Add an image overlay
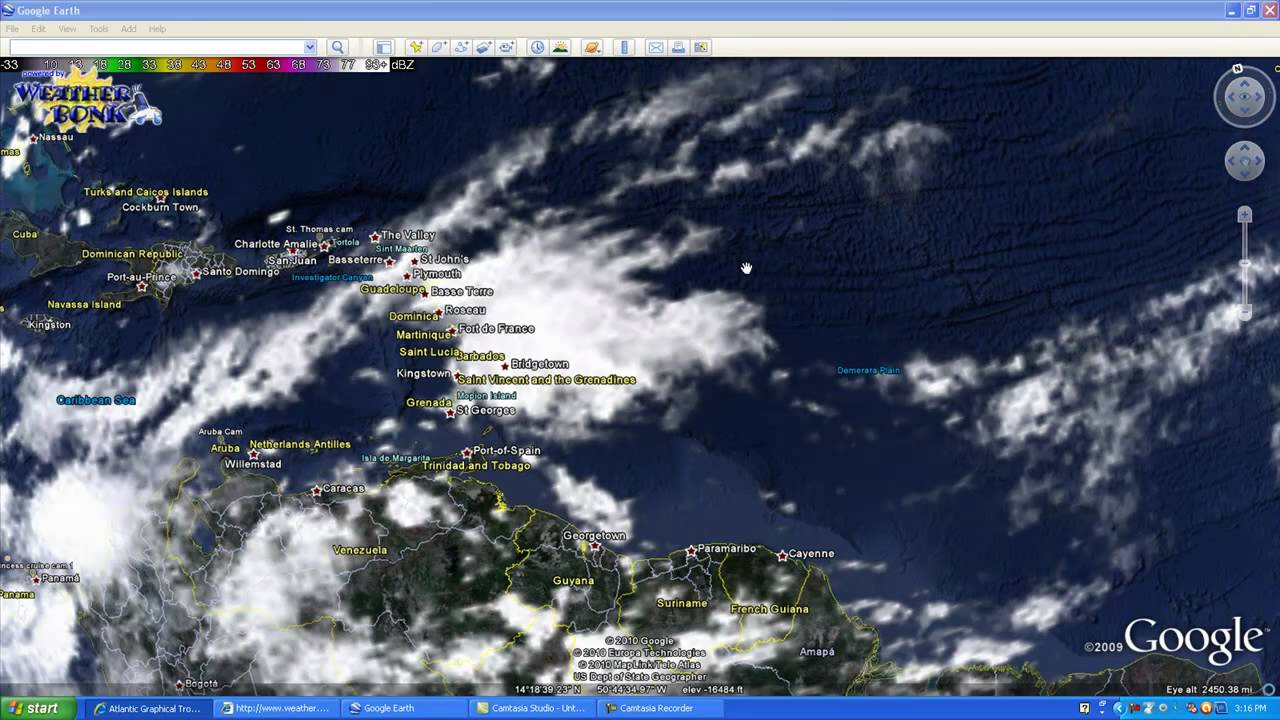The width and height of the screenshot is (1280, 720). coord(484,47)
